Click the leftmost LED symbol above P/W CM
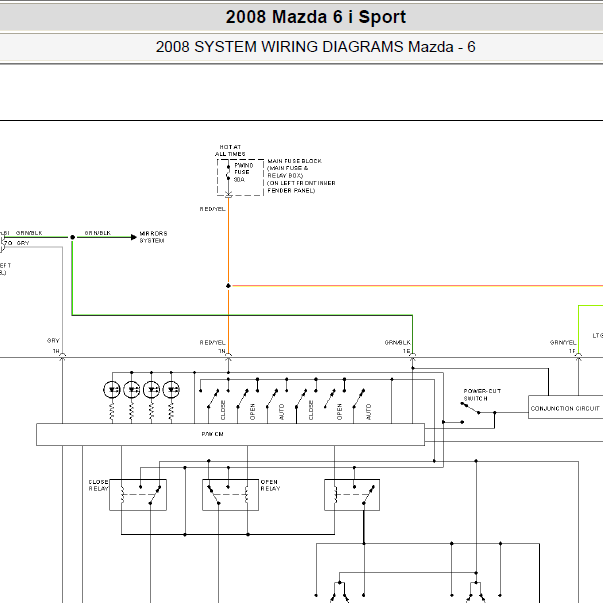The image size is (603, 603). [x=112, y=390]
